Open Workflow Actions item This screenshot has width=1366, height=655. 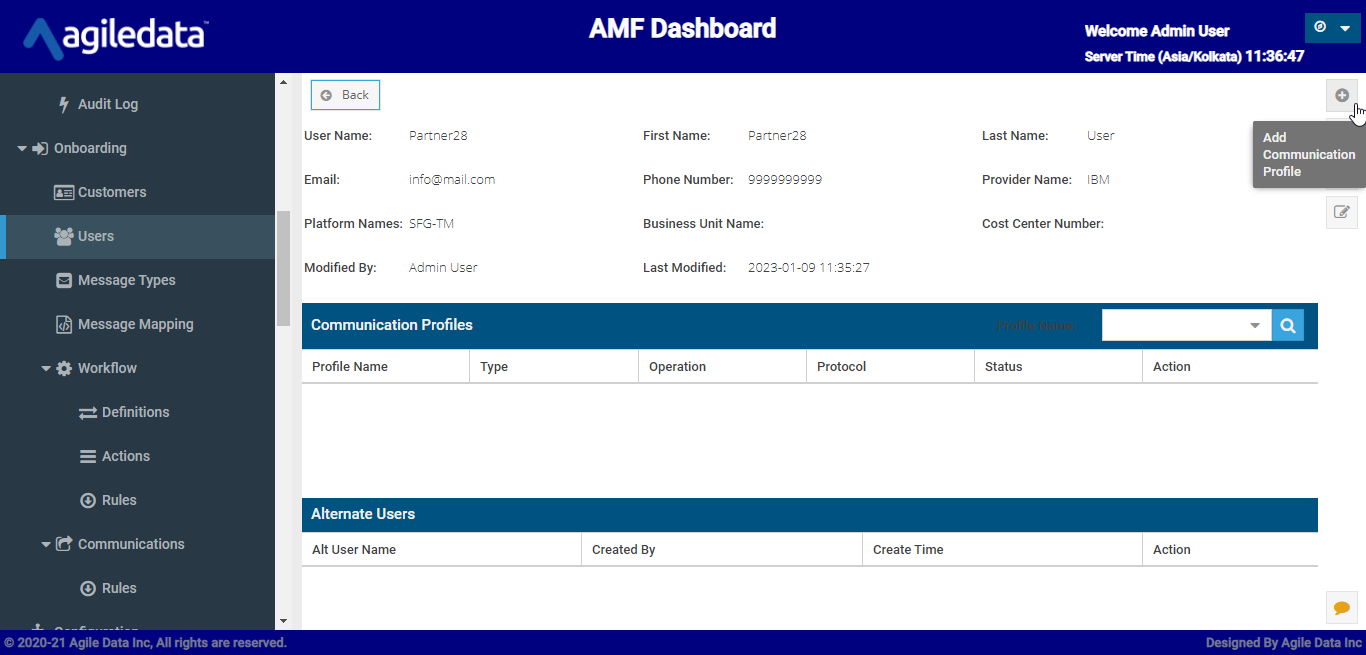point(125,456)
